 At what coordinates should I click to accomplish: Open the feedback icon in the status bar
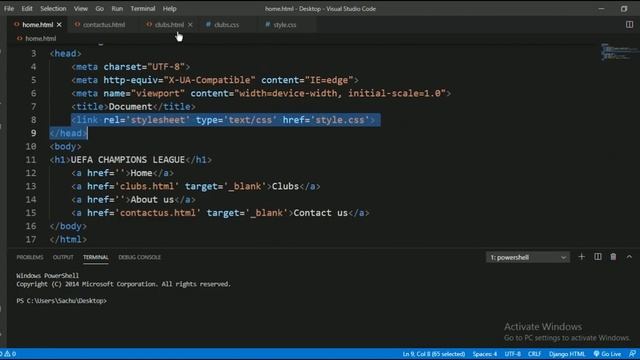coord(632,354)
